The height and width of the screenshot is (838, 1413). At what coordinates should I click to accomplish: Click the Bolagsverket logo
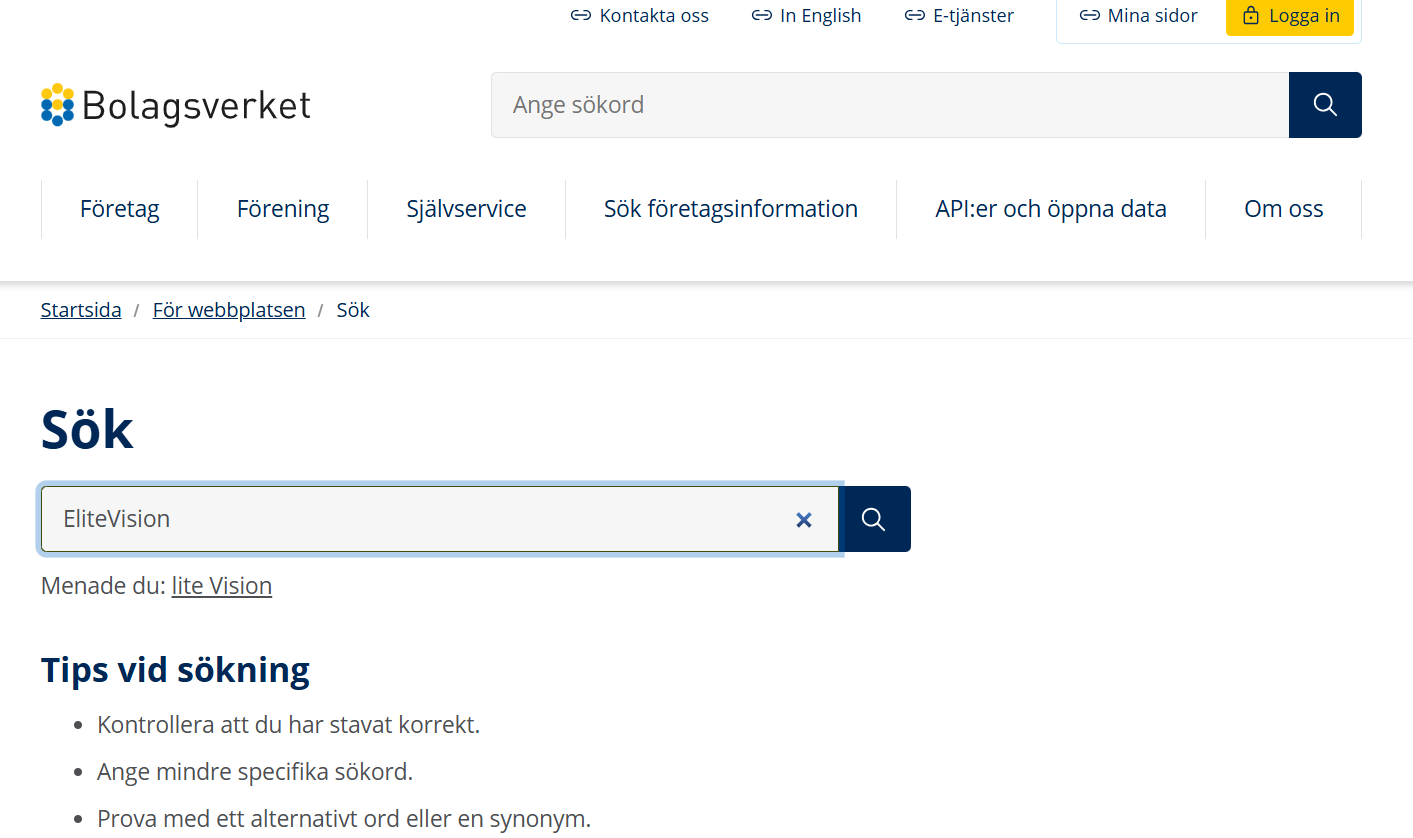click(176, 105)
